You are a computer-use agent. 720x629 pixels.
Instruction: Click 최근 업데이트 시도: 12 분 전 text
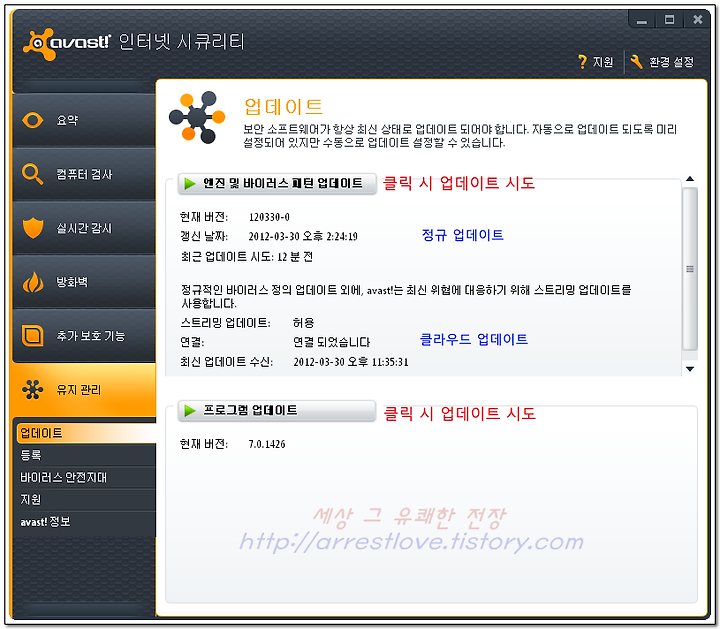coord(247,257)
